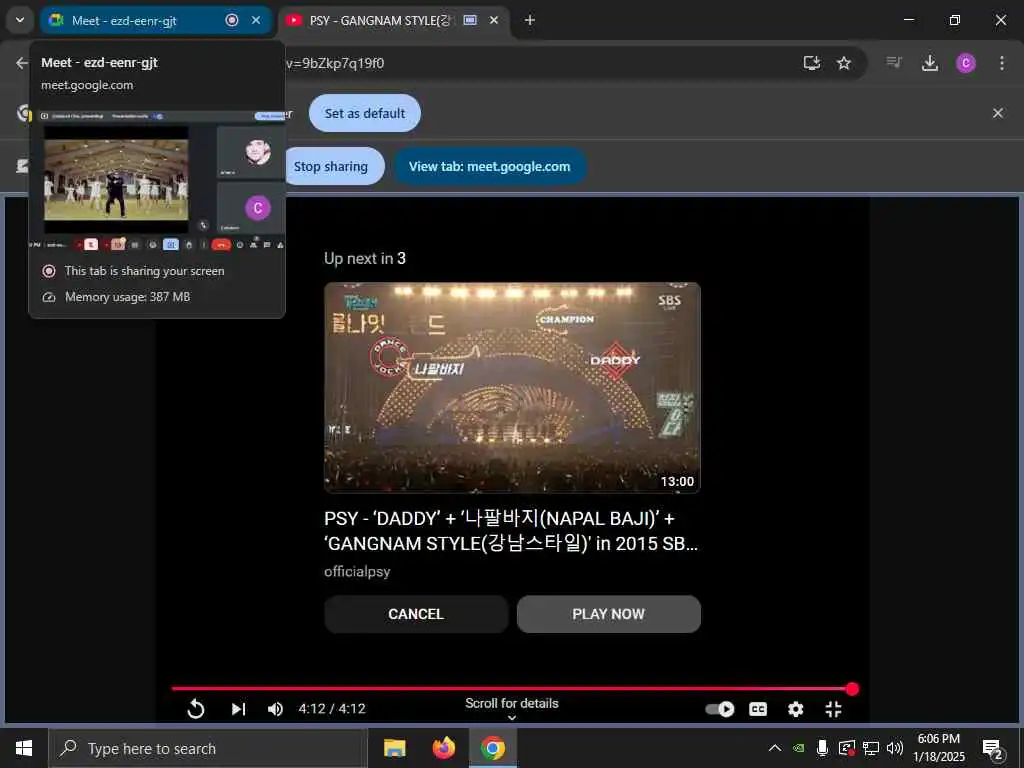Click Scroll for details chevron
1024x768 pixels.
click(512, 717)
